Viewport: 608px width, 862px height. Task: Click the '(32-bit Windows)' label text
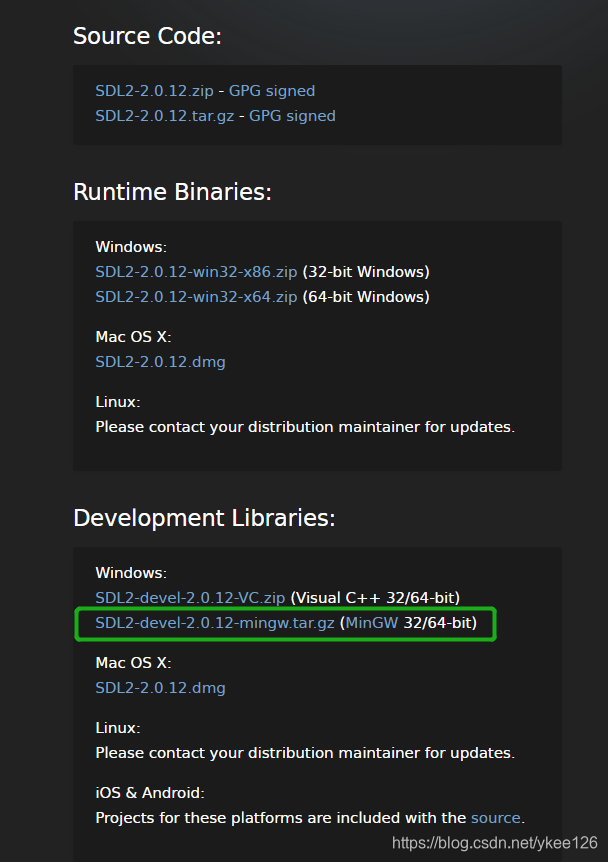(x=366, y=272)
